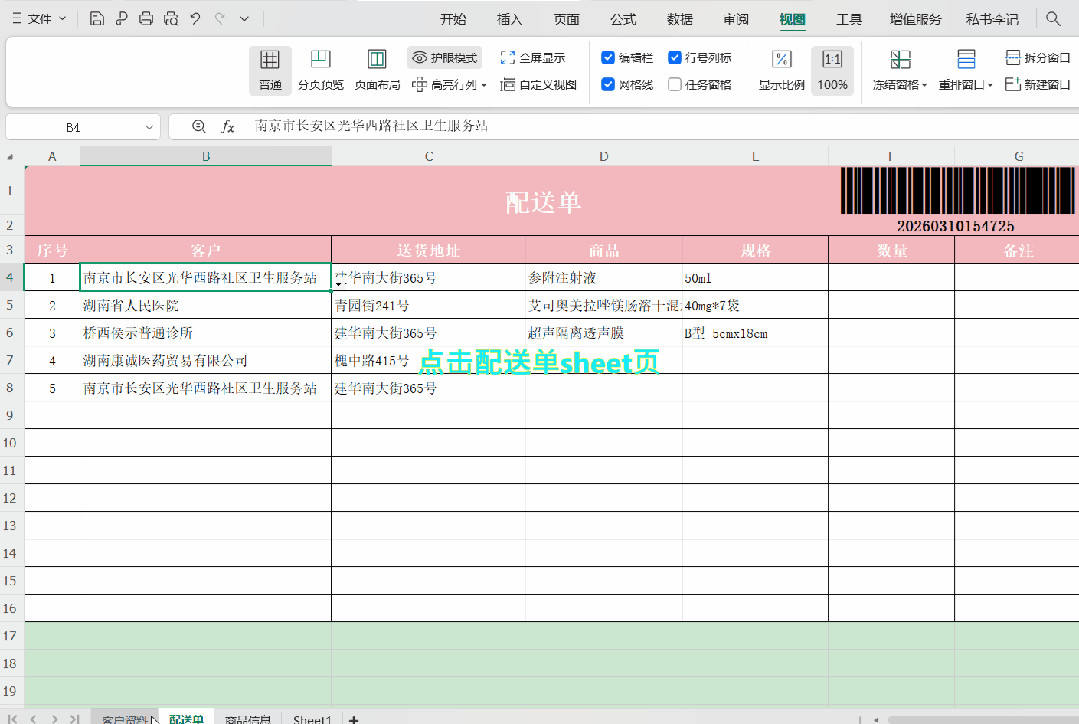This screenshot has width=1079, height=724.
Task: Open the 公式 Formulas ribbon tab
Action: pyautogui.click(x=623, y=19)
